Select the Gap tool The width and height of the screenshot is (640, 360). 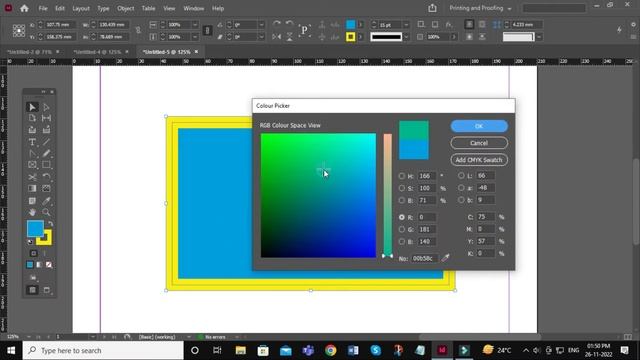(46, 118)
